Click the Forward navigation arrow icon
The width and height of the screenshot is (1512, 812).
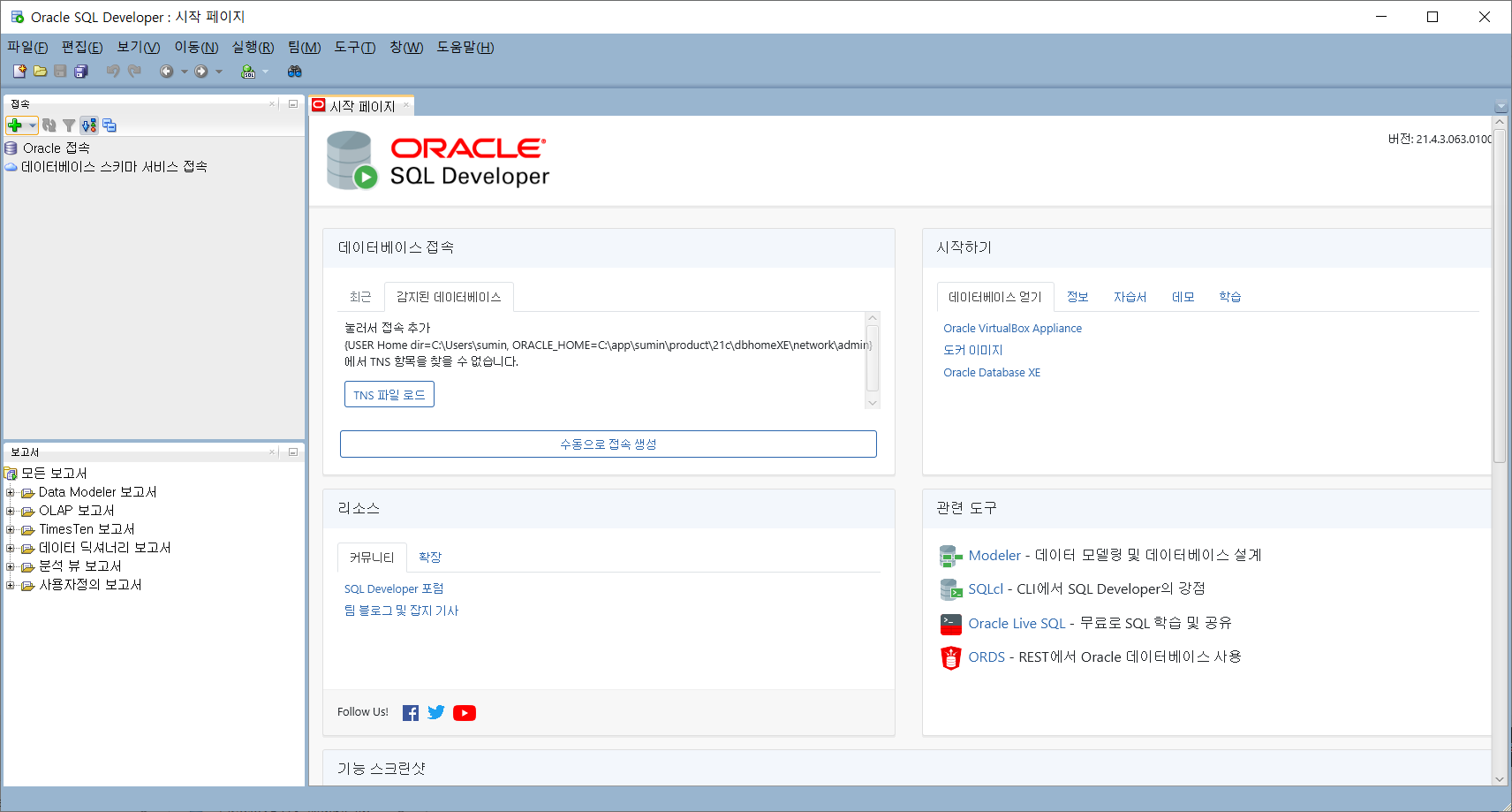coord(201,72)
